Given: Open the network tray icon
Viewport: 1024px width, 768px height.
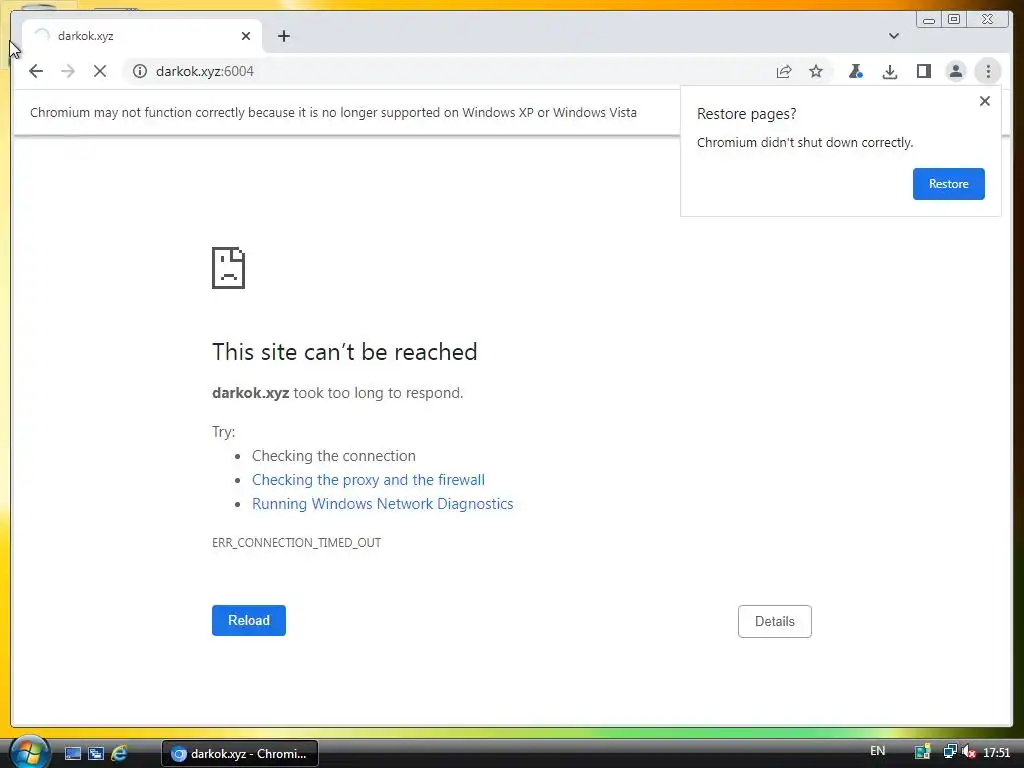Looking at the screenshot, I should coord(950,752).
